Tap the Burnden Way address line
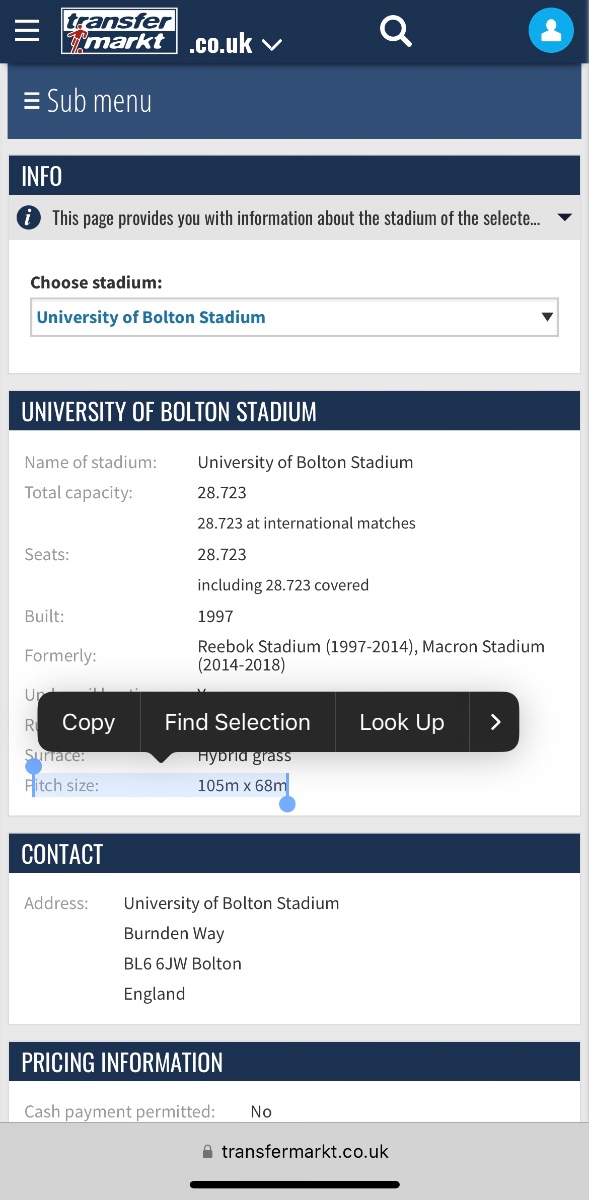This screenshot has height=1200, width=589. [x=174, y=933]
